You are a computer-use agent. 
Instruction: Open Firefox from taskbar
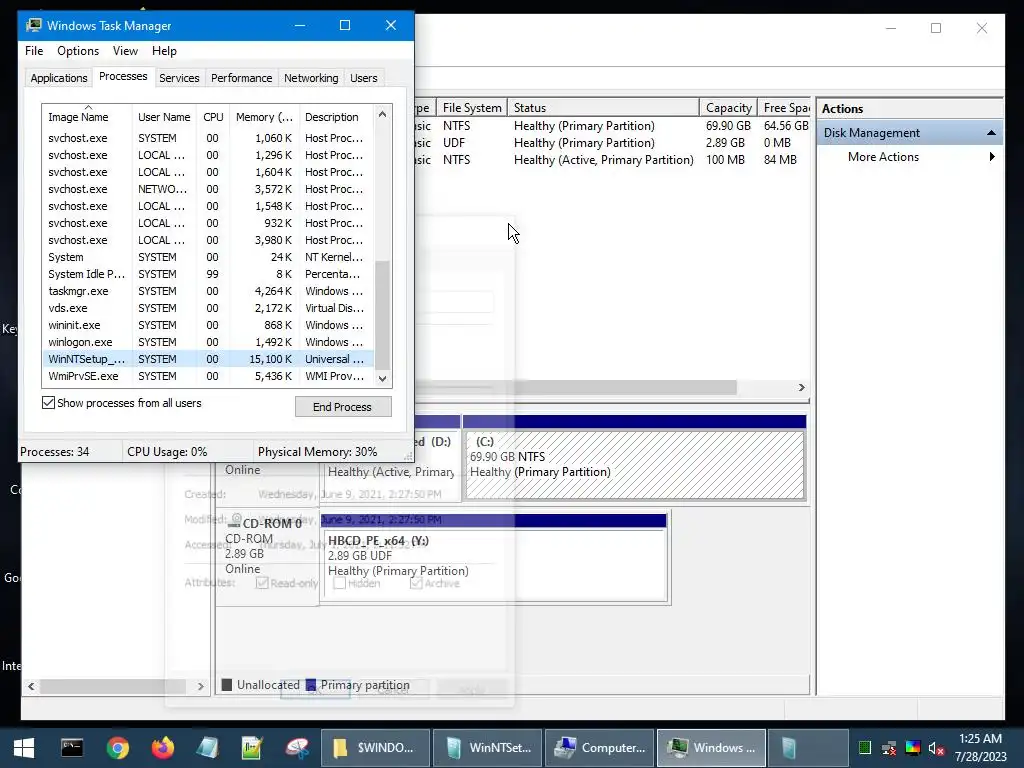pyautogui.click(x=163, y=748)
